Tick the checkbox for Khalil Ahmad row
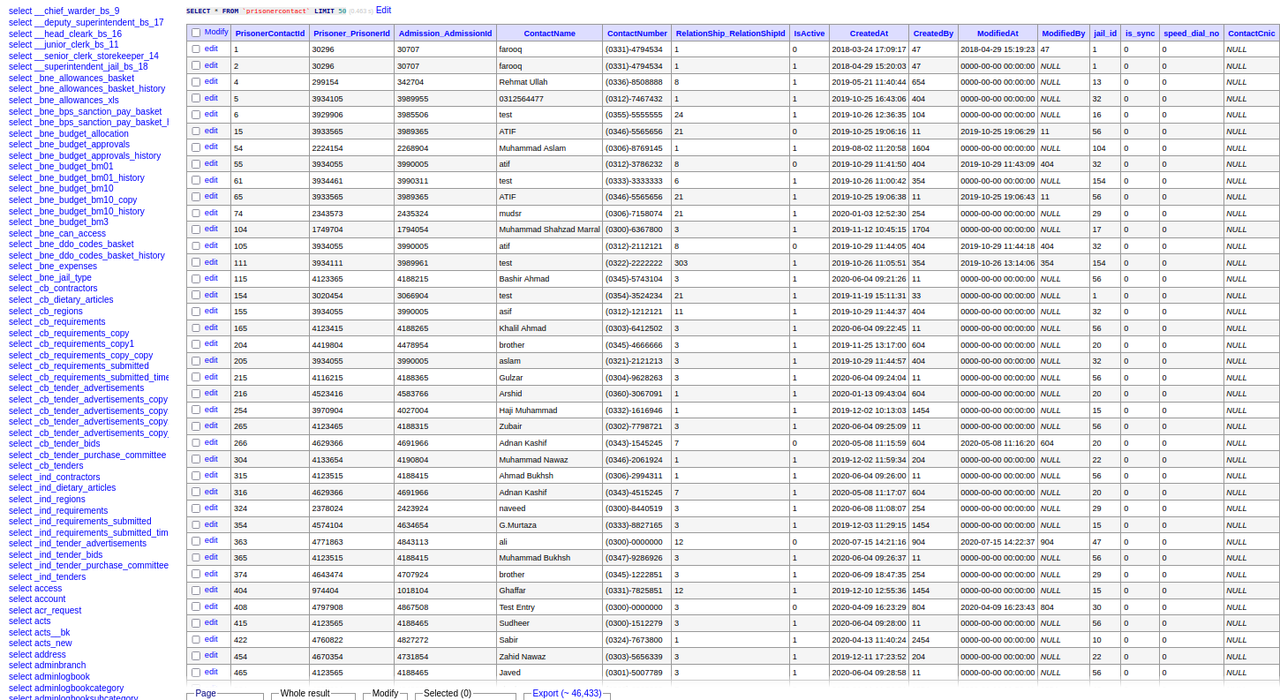The width and height of the screenshot is (1280, 700). pos(196,328)
